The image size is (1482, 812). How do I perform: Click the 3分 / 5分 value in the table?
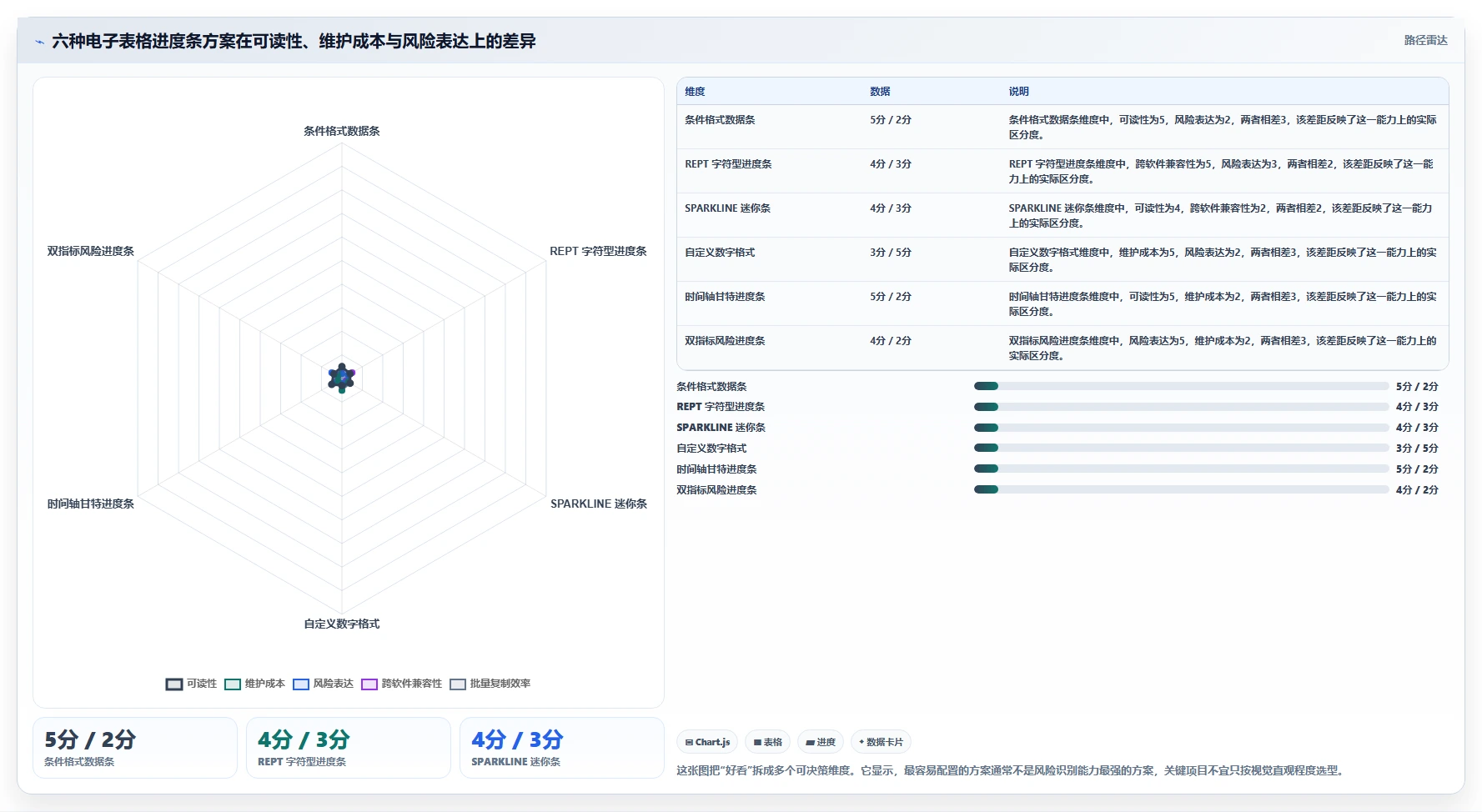click(x=891, y=253)
